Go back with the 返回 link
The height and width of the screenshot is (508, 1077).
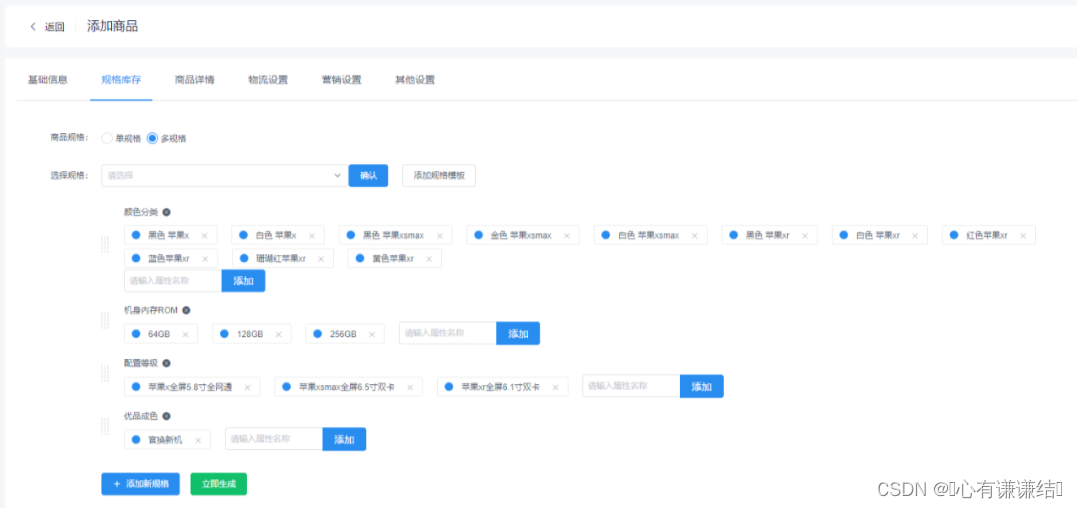(x=55, y=27)
